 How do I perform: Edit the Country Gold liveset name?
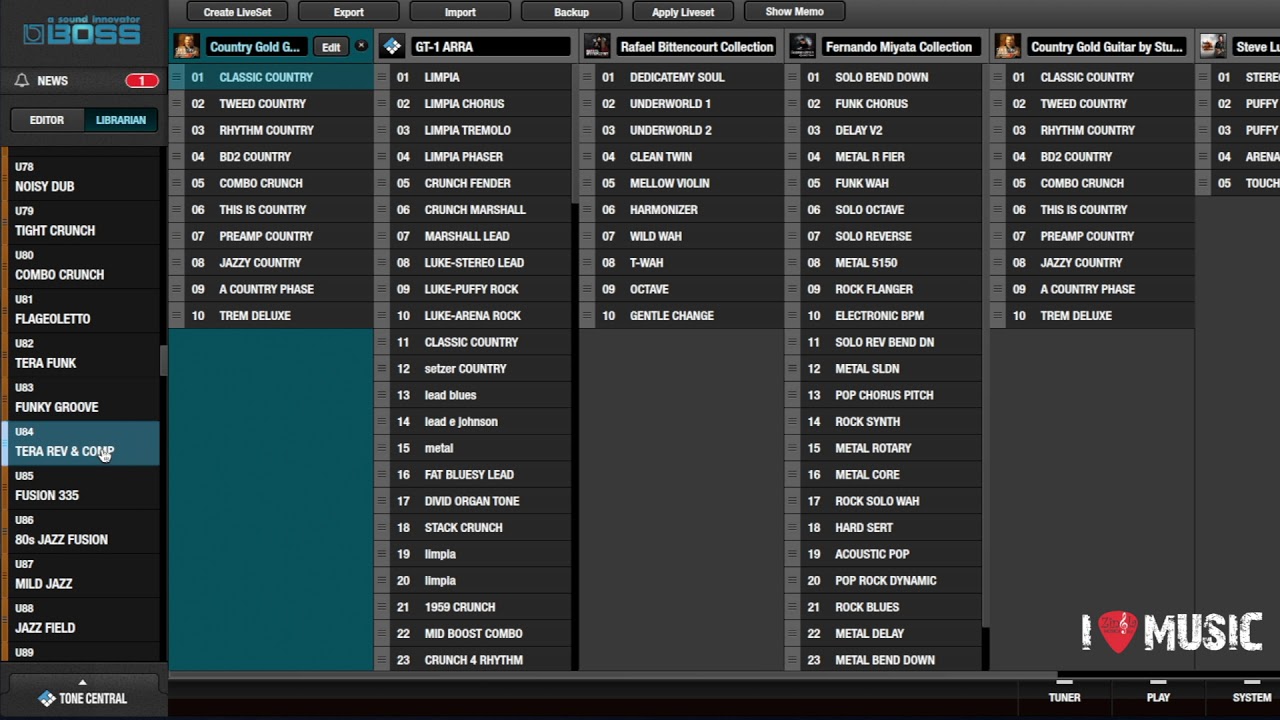coord(331,47)
